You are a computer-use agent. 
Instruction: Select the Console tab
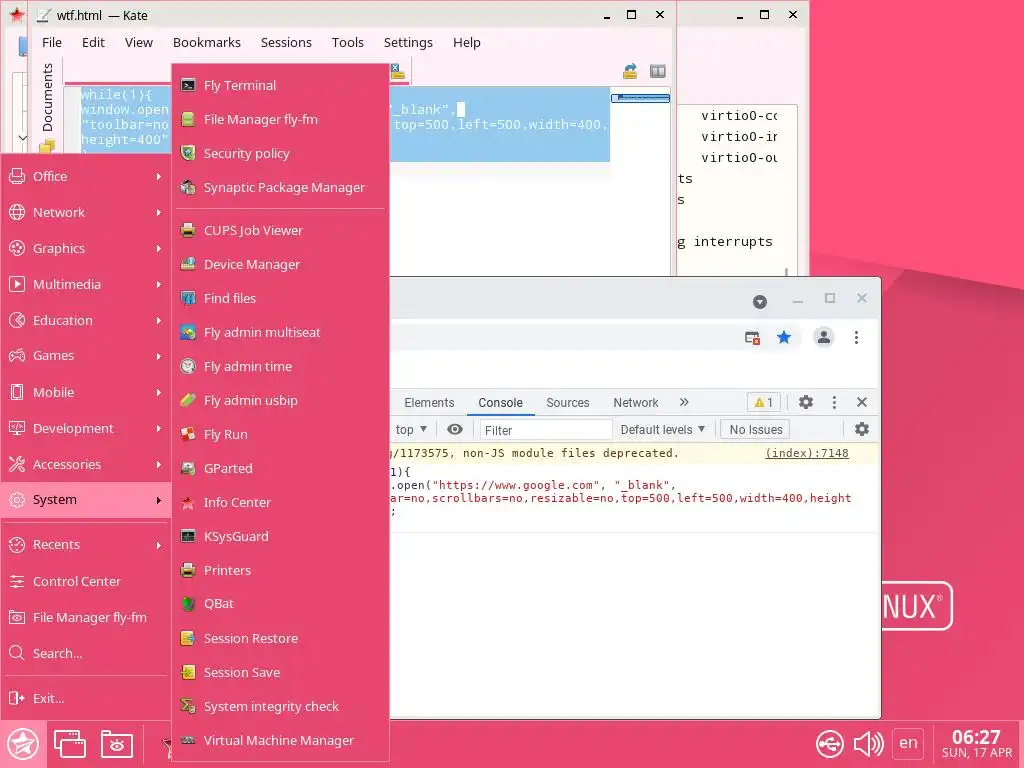(x=500, y=403)
